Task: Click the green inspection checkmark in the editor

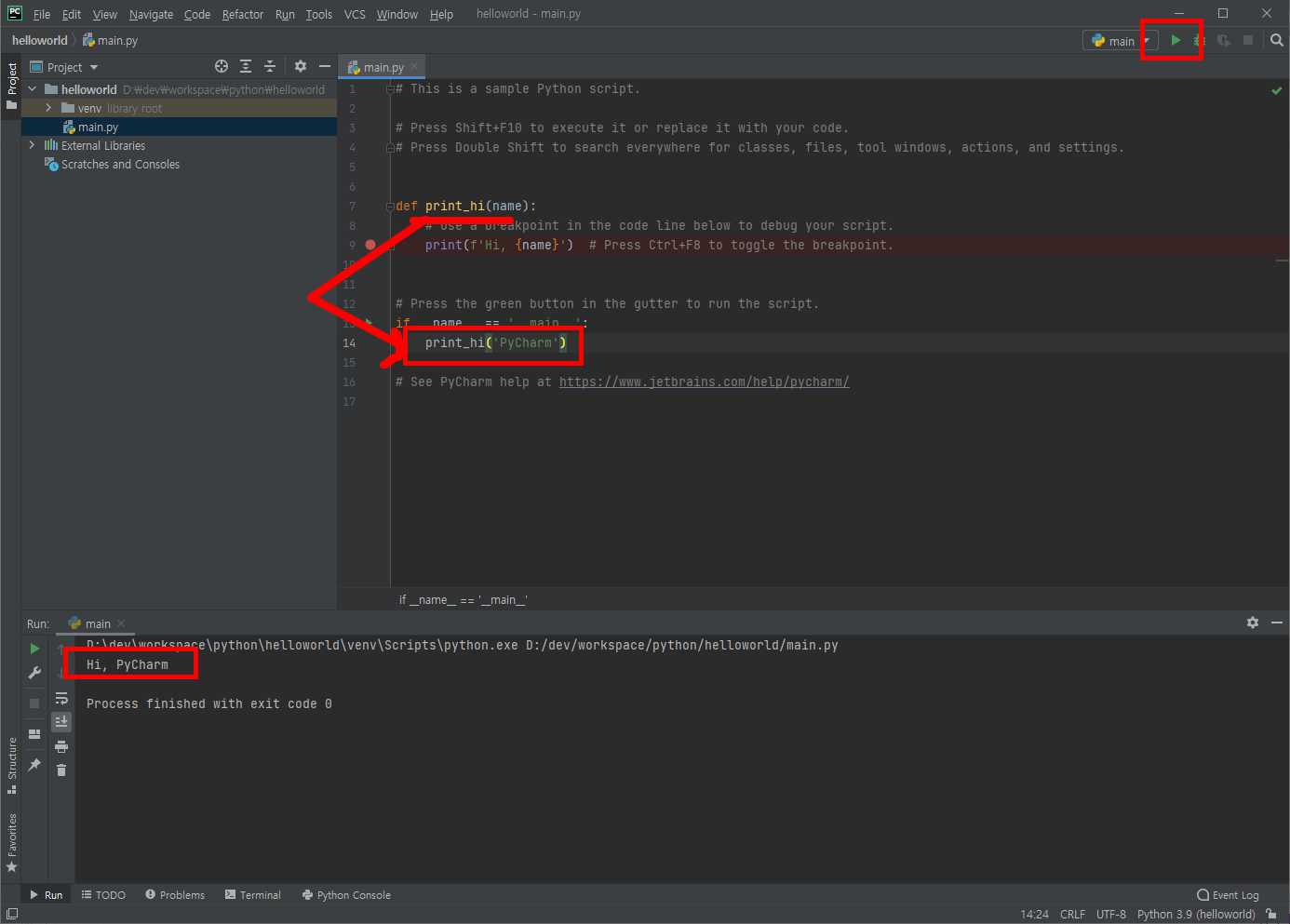Action: point(1277,90)
